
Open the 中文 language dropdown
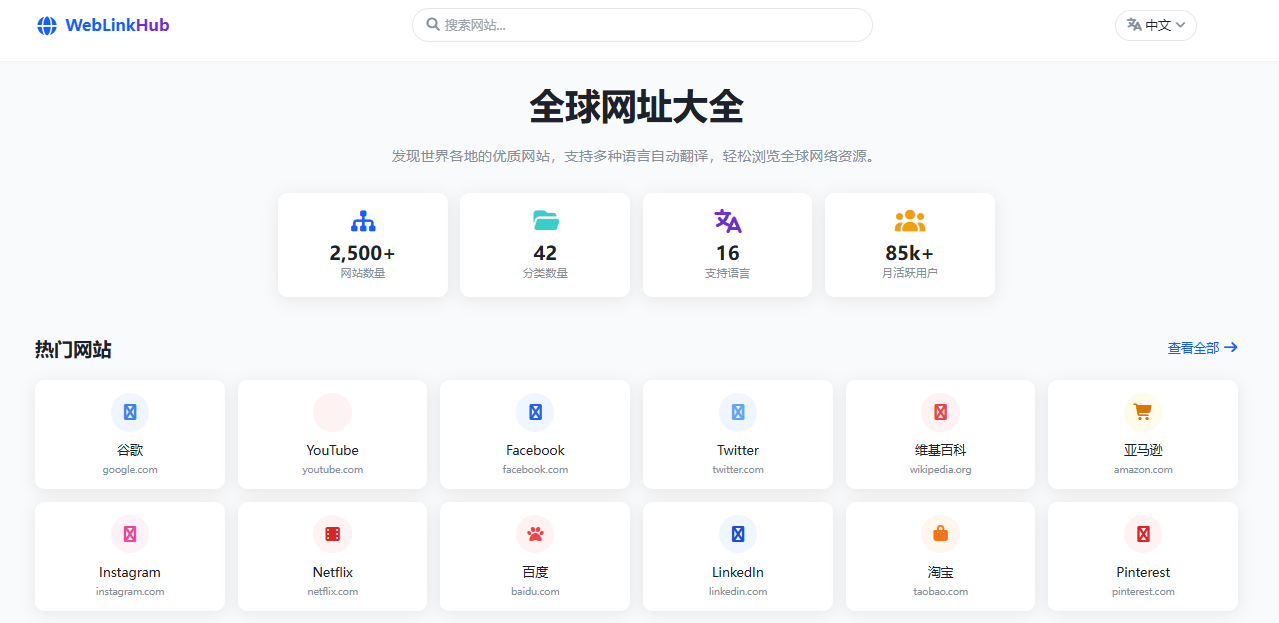[1155, 25]
